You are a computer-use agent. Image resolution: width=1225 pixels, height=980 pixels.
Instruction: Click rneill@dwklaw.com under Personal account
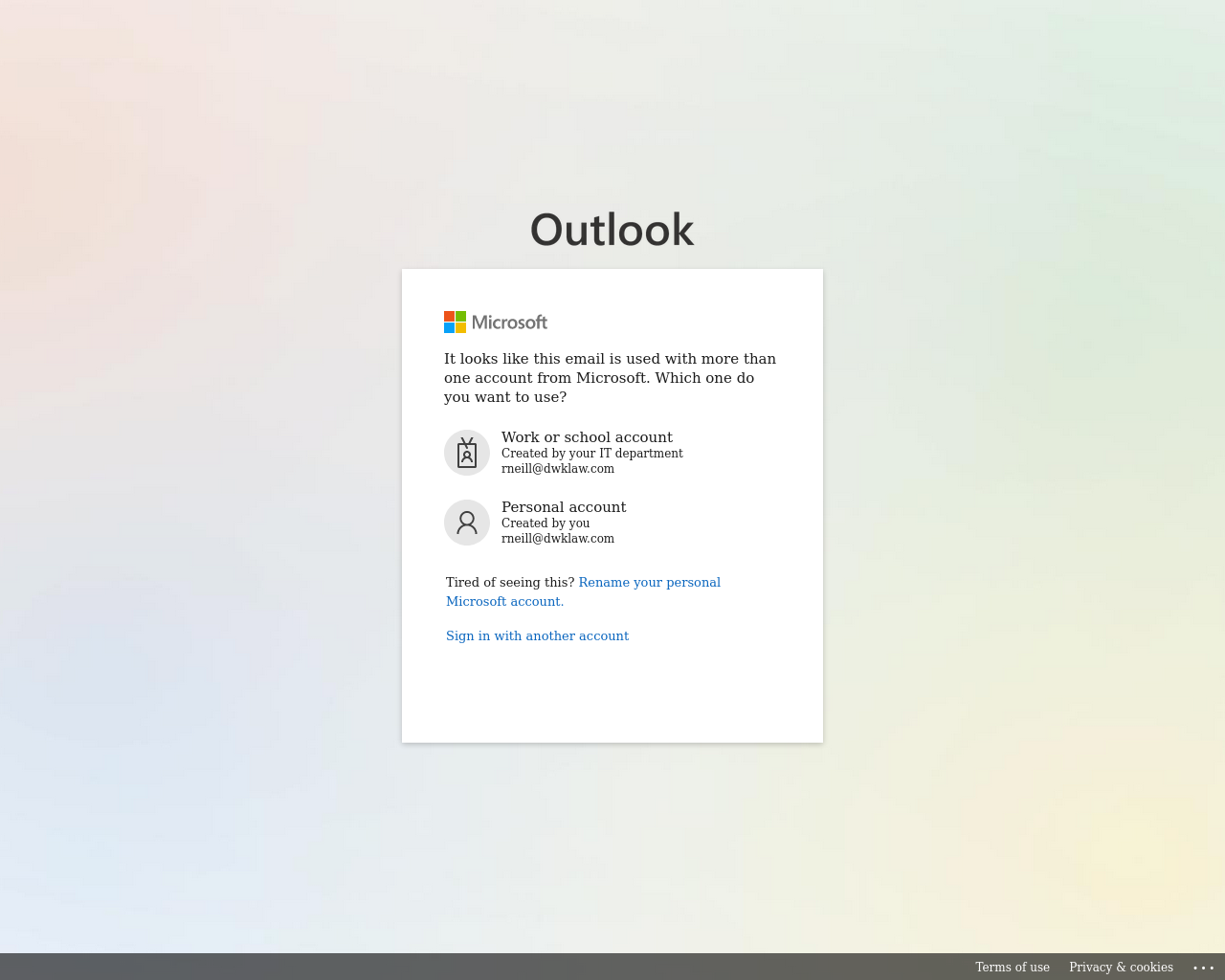[x=558, y=539]
